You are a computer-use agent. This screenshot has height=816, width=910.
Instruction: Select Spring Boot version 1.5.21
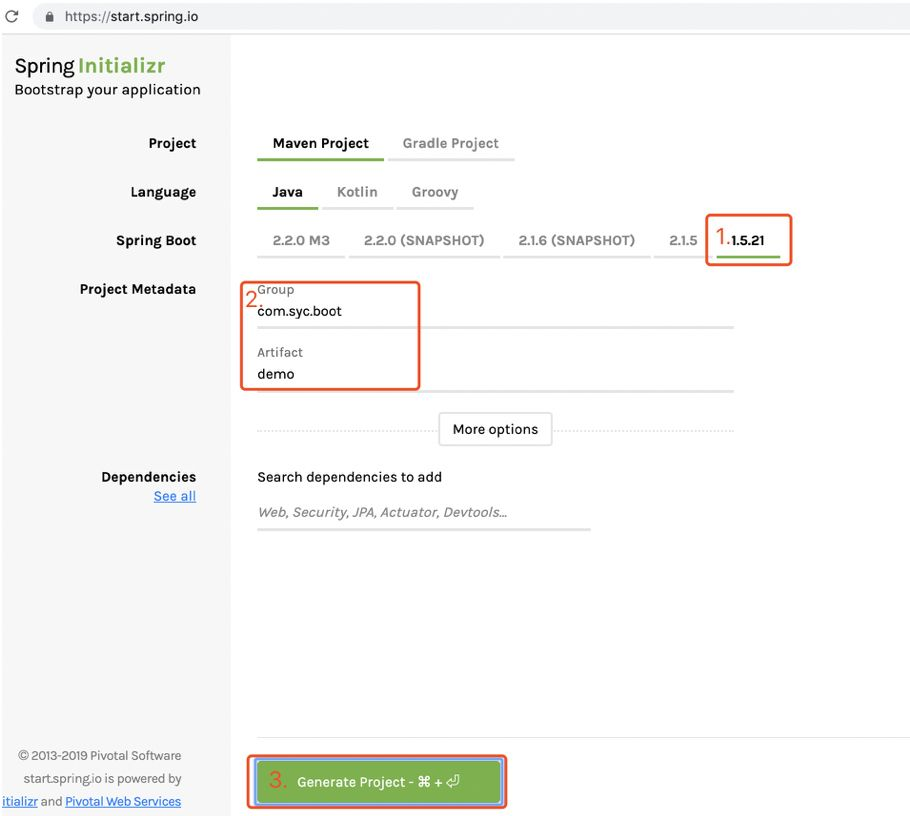748,240
